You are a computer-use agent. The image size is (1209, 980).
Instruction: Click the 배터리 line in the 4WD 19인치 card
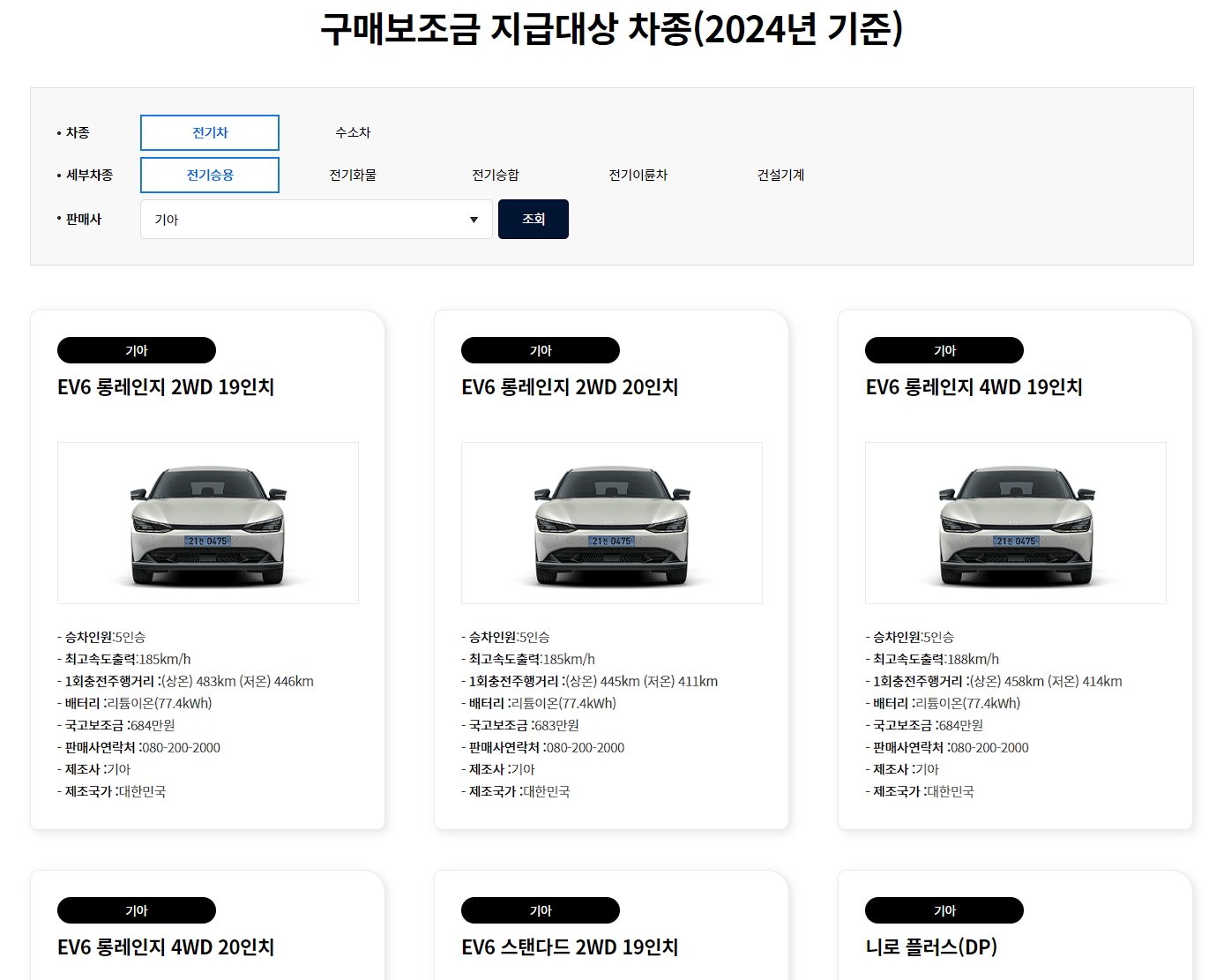[x=943, y=703]
